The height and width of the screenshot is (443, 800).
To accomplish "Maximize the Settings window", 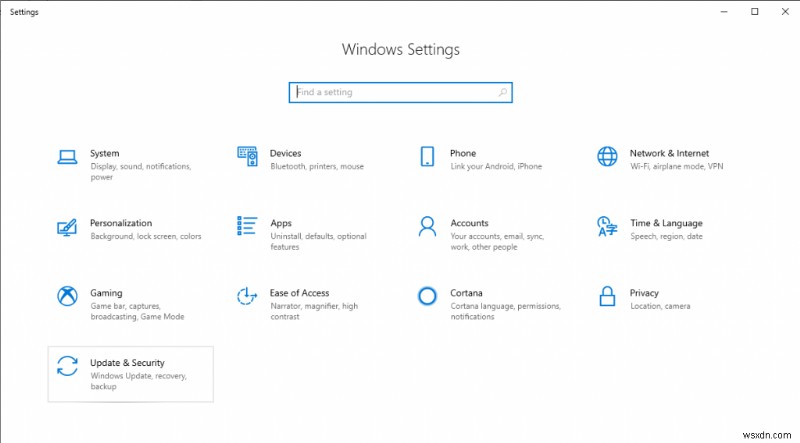I will (x=755, y=11).
